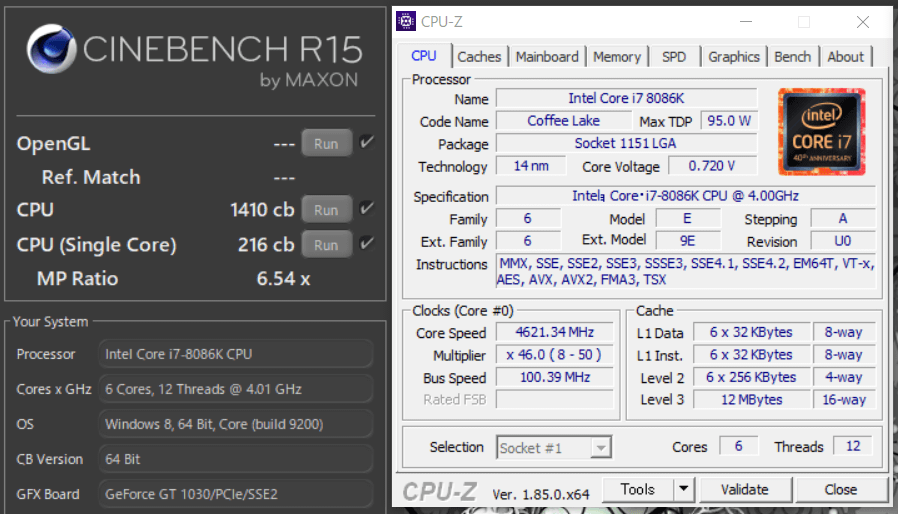Click the 0.720 V core voltage value
The image size is (898, 514).
point(713,166)
